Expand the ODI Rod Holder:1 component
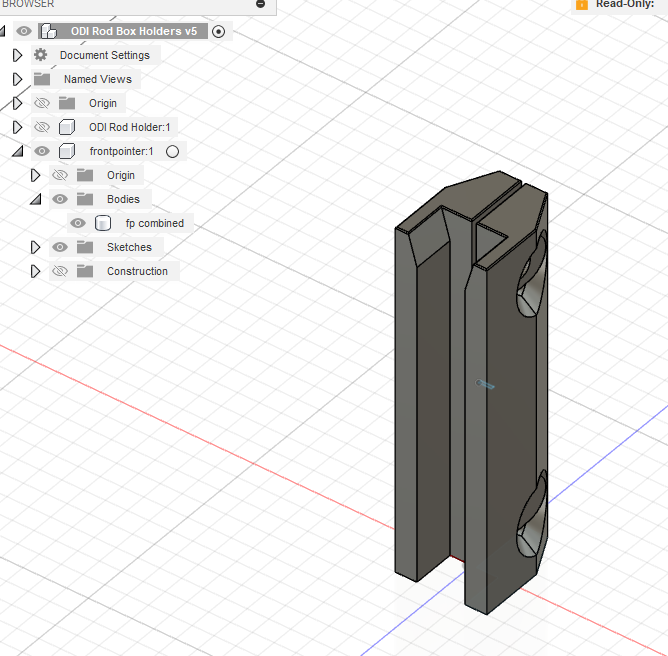 tap(17, 127)
